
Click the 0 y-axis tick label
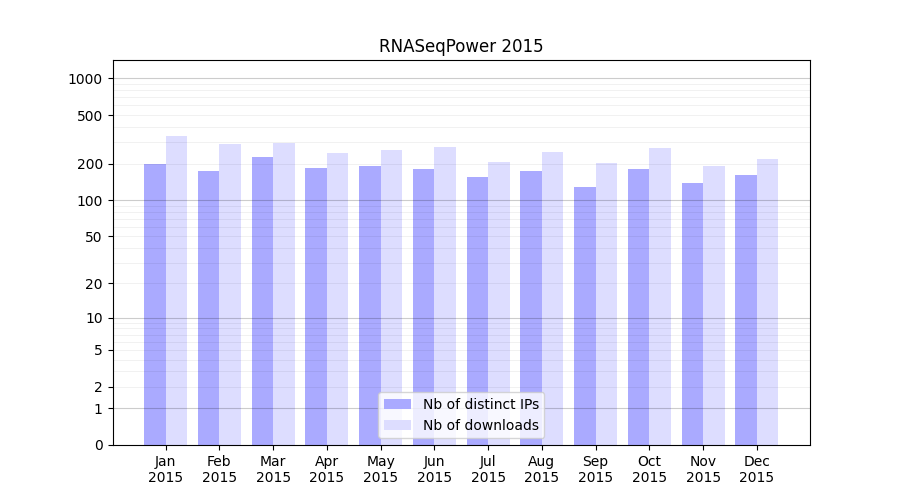tap(98, 445)
